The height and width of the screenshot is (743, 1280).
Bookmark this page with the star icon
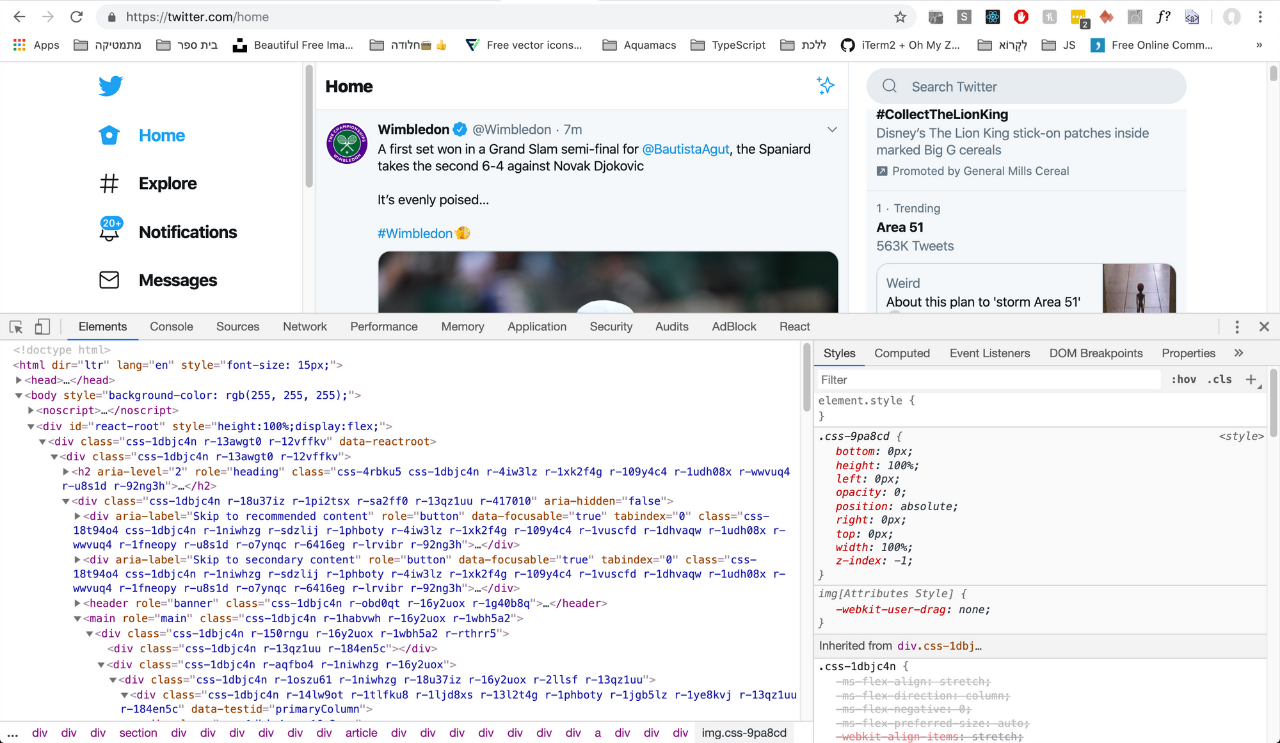coord(900,17)
